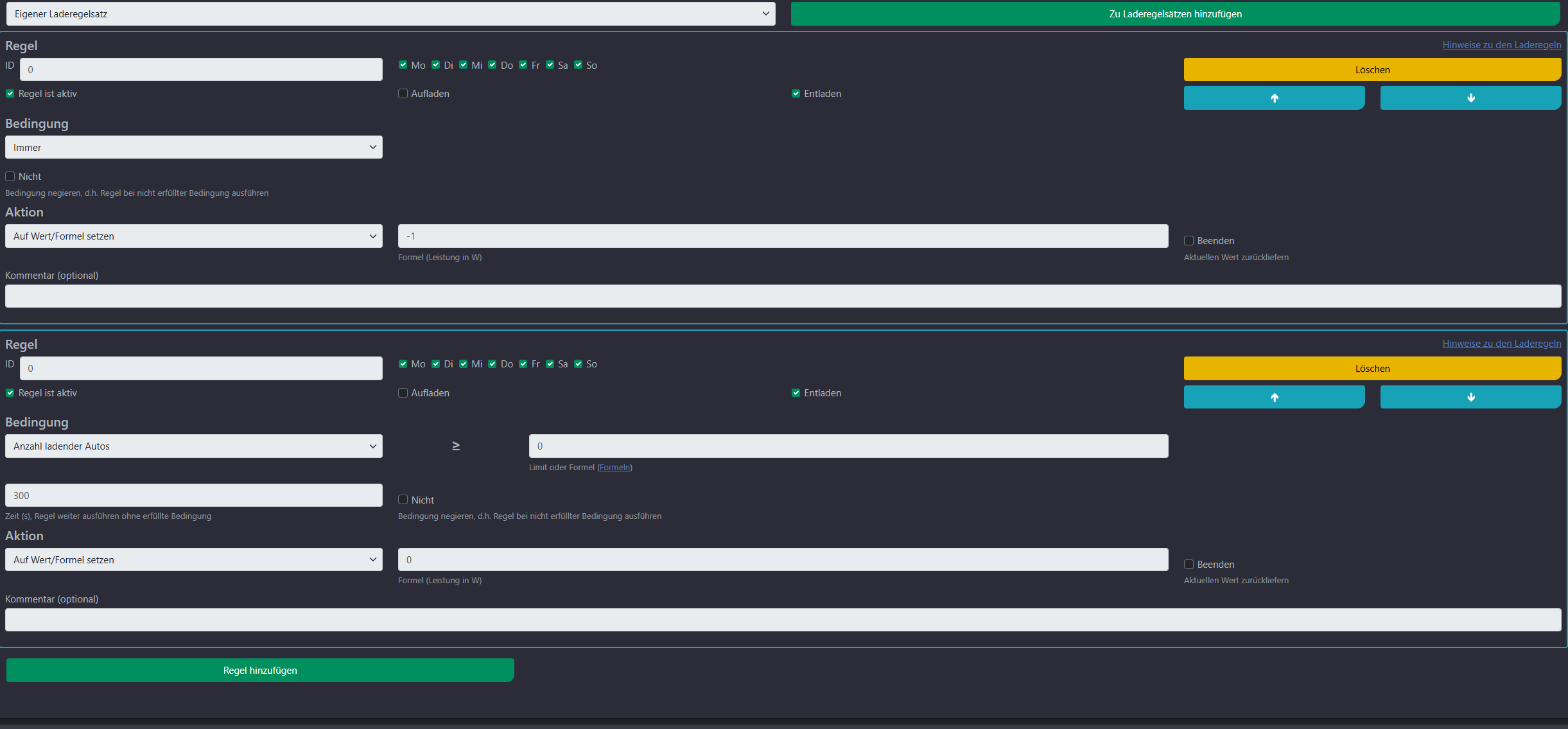Move first rule up with arrow button

[1274, 98]
